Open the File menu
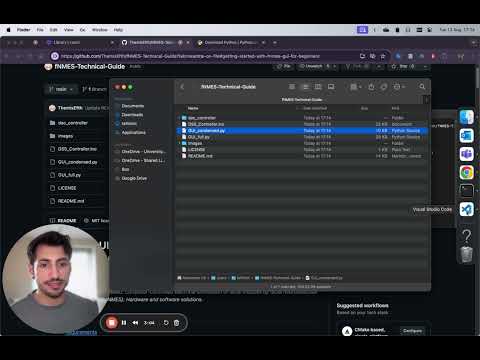 pyautogui.click(x=40, y=30)
